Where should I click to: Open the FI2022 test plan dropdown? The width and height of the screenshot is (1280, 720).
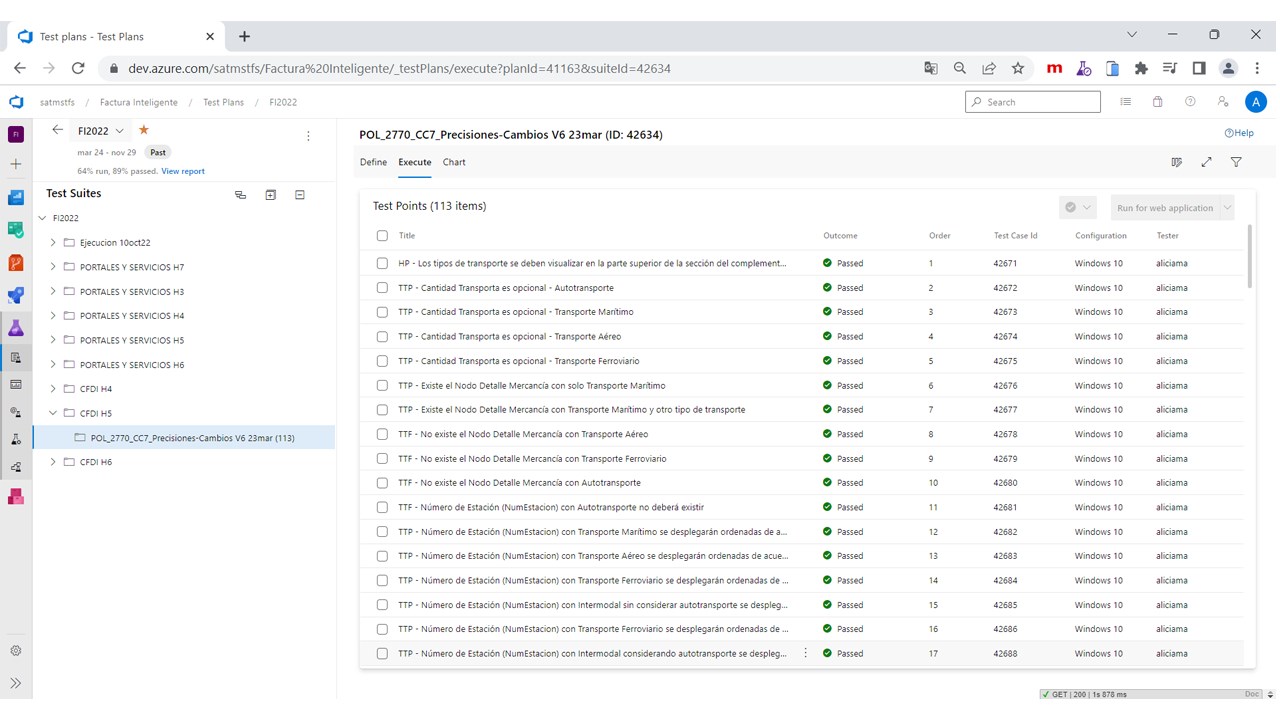pos(101,131)
